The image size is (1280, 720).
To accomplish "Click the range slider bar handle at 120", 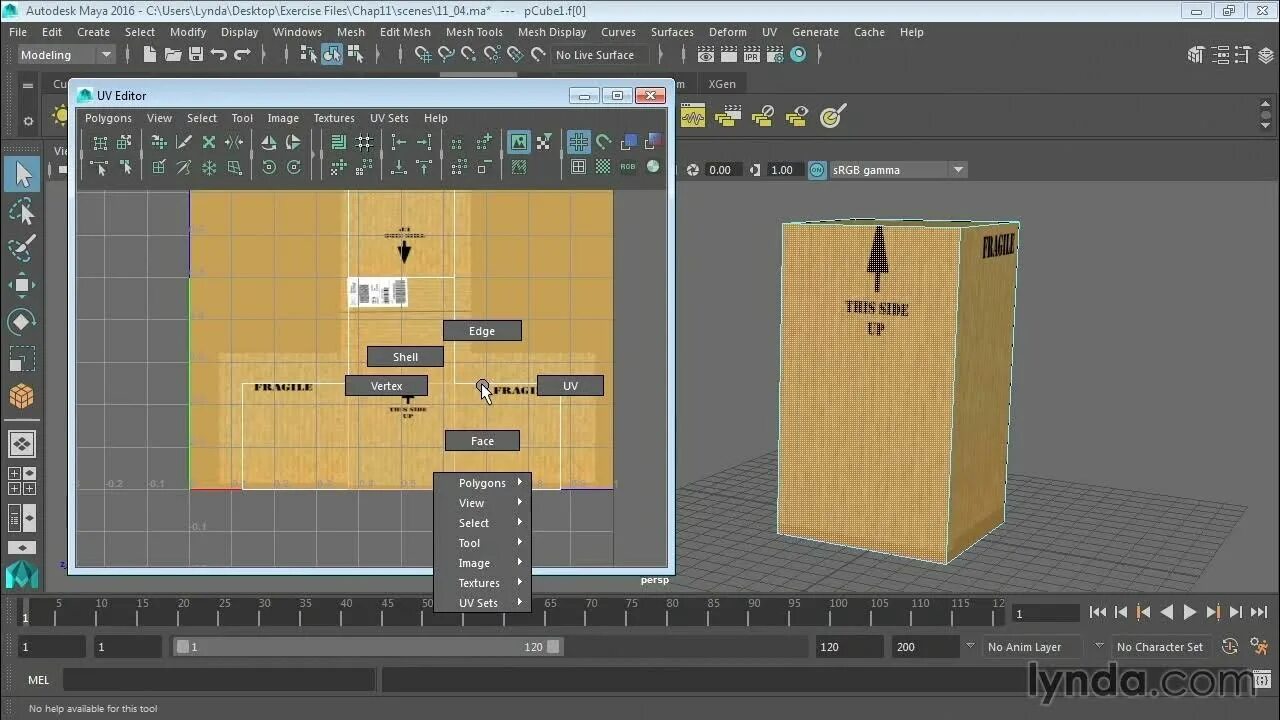I will pos(553,647).
